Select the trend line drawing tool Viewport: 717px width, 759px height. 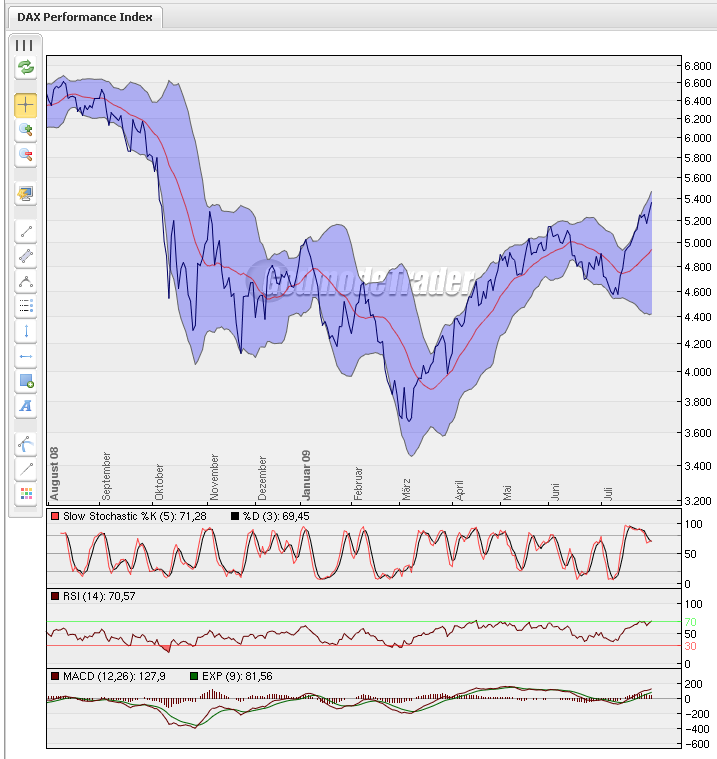point(25,232)
